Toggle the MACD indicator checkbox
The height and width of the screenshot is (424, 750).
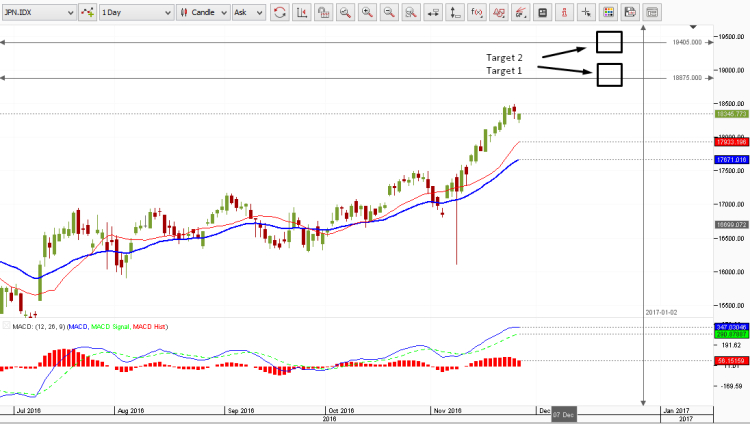(7, 326)
